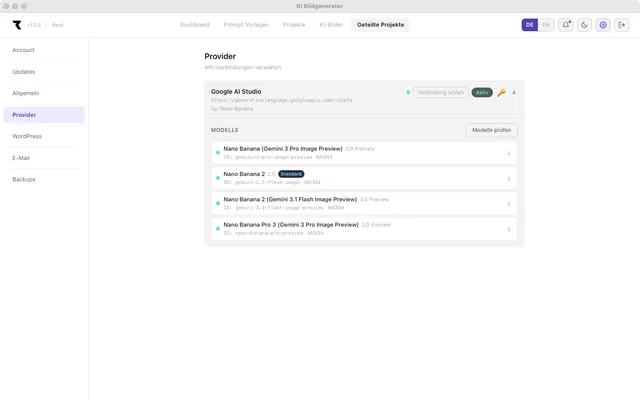
Task: Click the 'Nano Banana (Gemini 3 Pro Image Preview)' model name
Action: [283, 149]
